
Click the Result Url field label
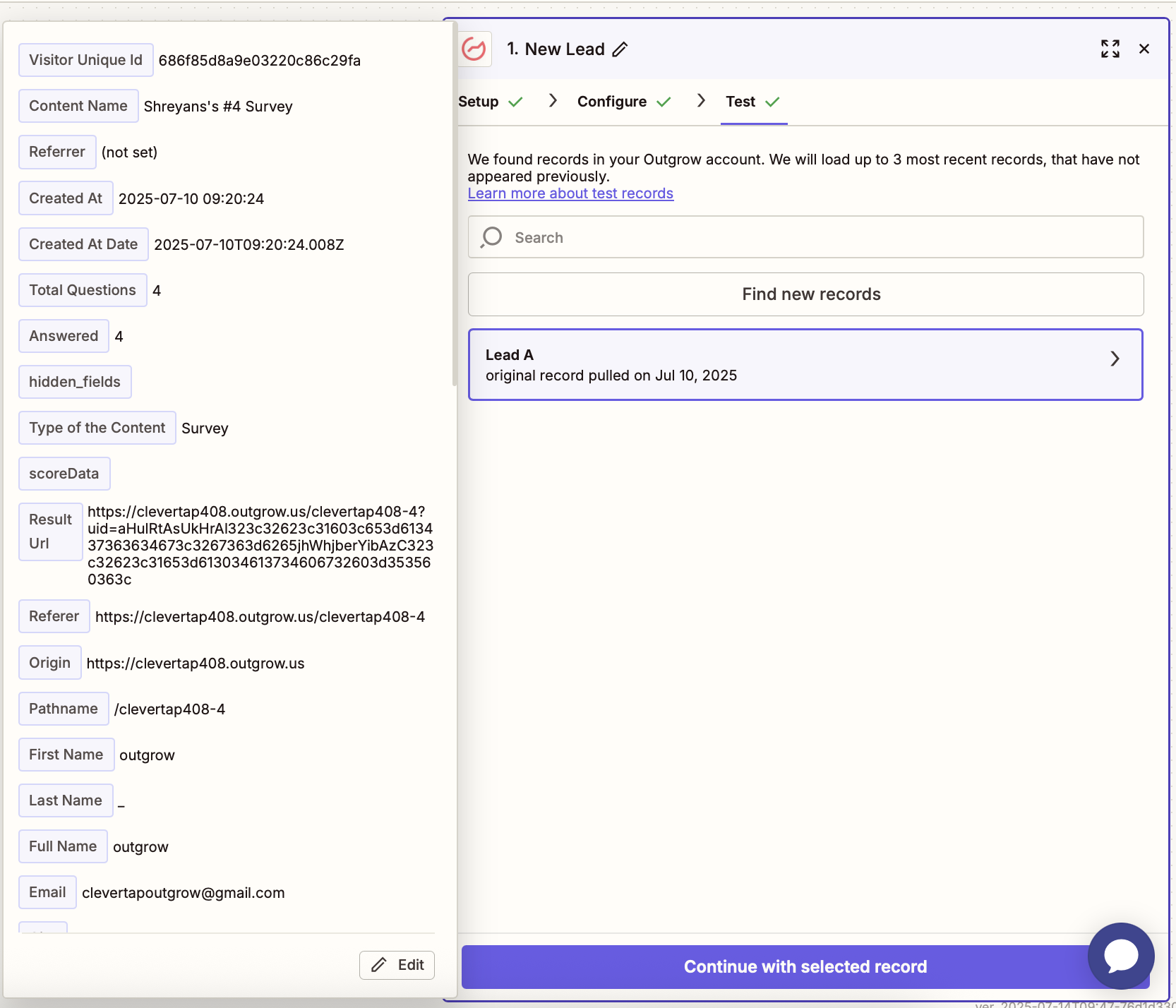coord(51,532)
